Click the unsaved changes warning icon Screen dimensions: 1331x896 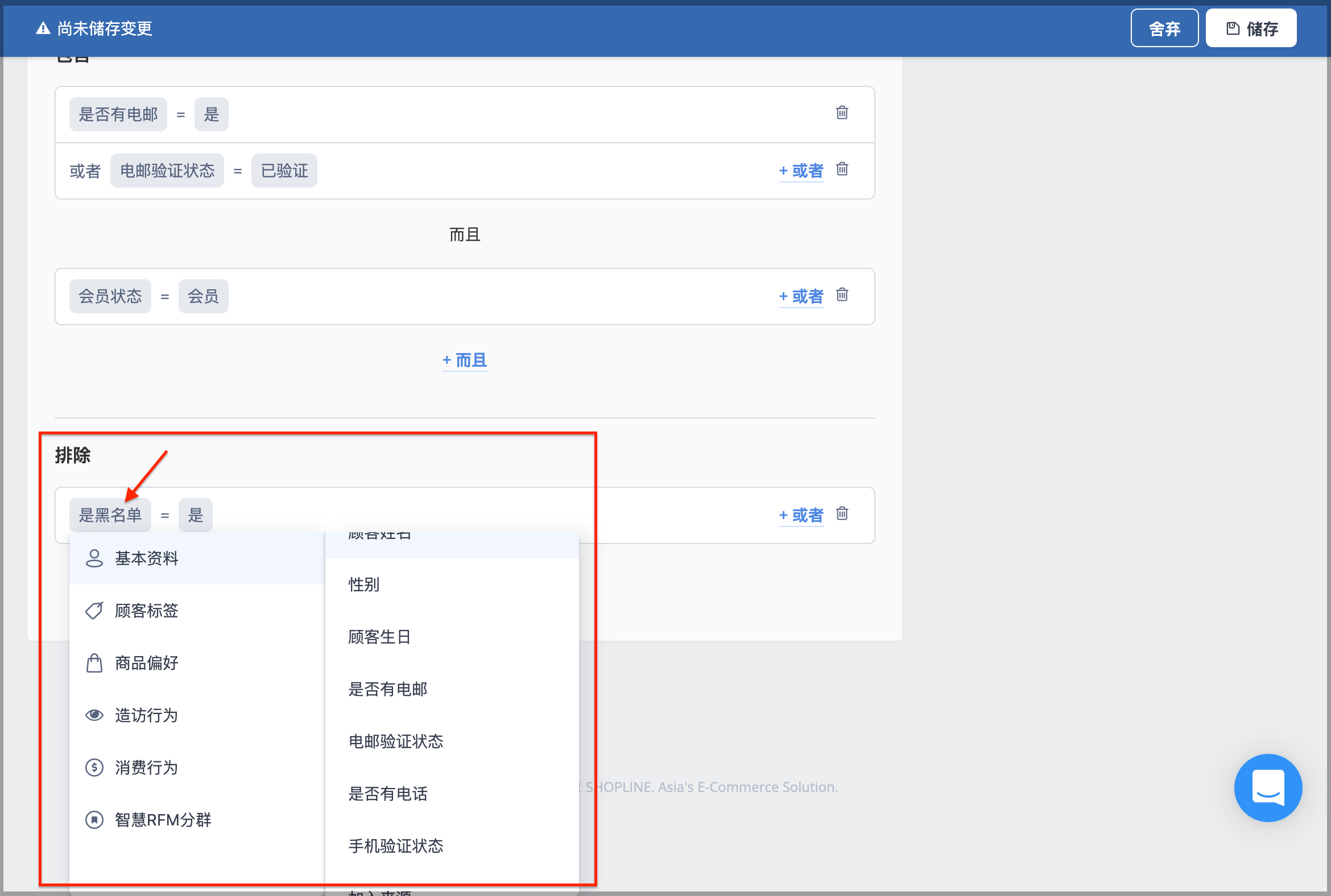(x=43, y=28)
